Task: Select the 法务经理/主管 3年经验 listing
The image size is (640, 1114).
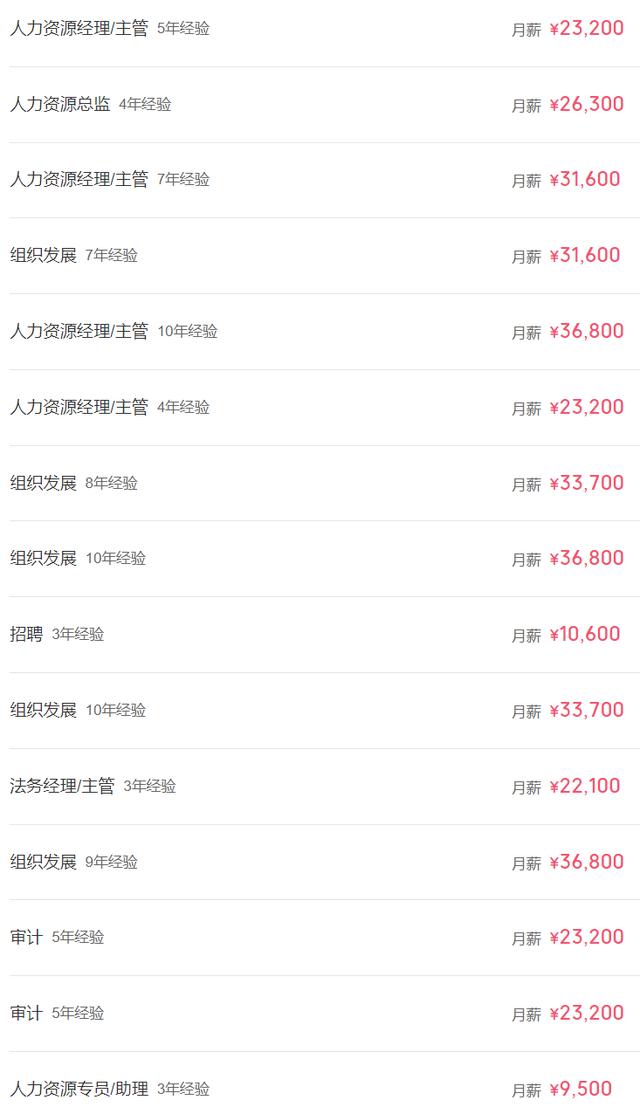Action: [x=62, y=786]
